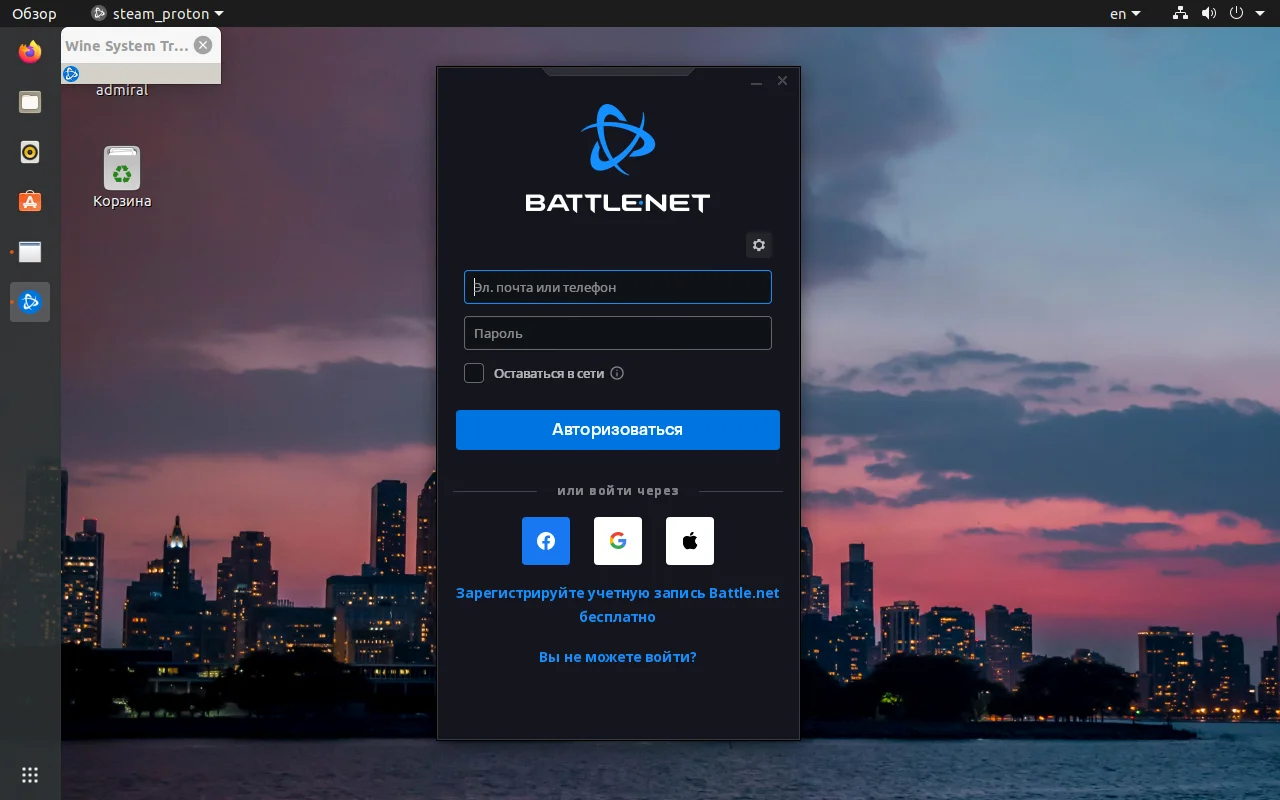Open the keyboard layout 'en' dropdown
1280x800 pixels.
coord(1124,13)
